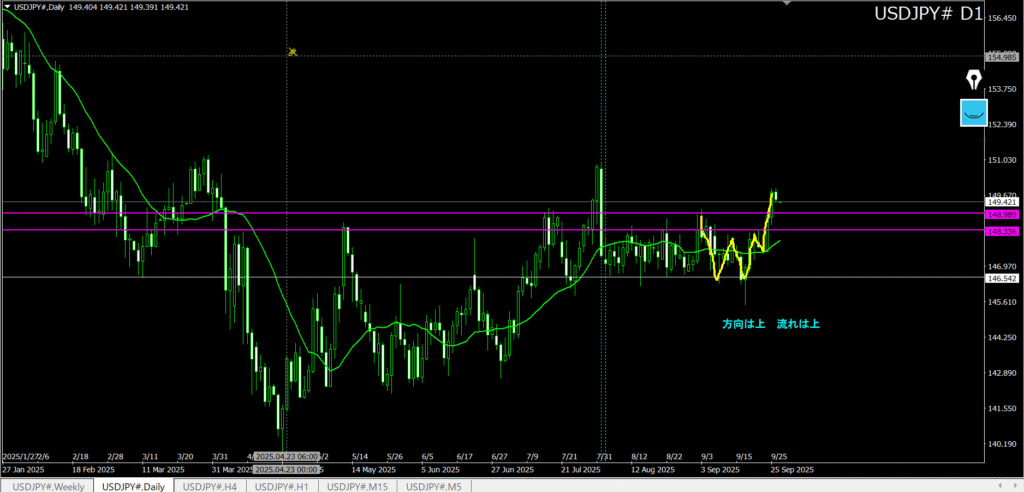Click the 148.336 lower magenta price label
The height and width of the screenshot is (492, 1024).
[x=1003, y=231]
